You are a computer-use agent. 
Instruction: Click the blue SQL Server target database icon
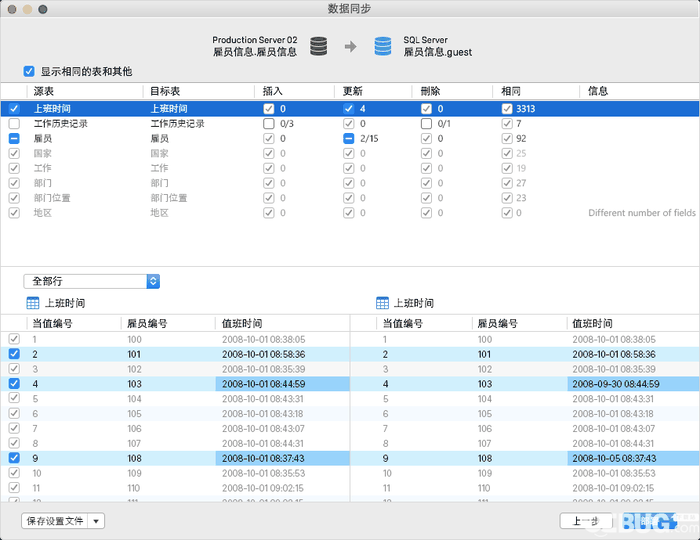coord(383,46)
